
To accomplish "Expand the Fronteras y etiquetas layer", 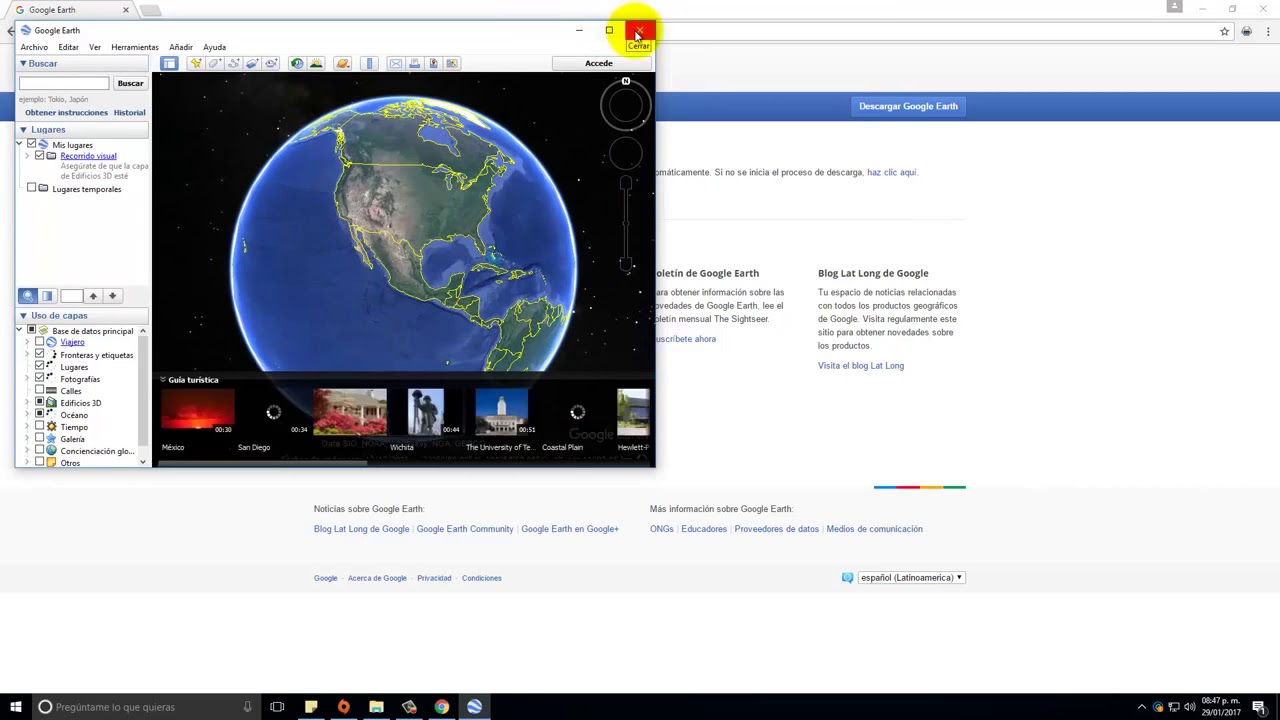I will coord(27,354).
